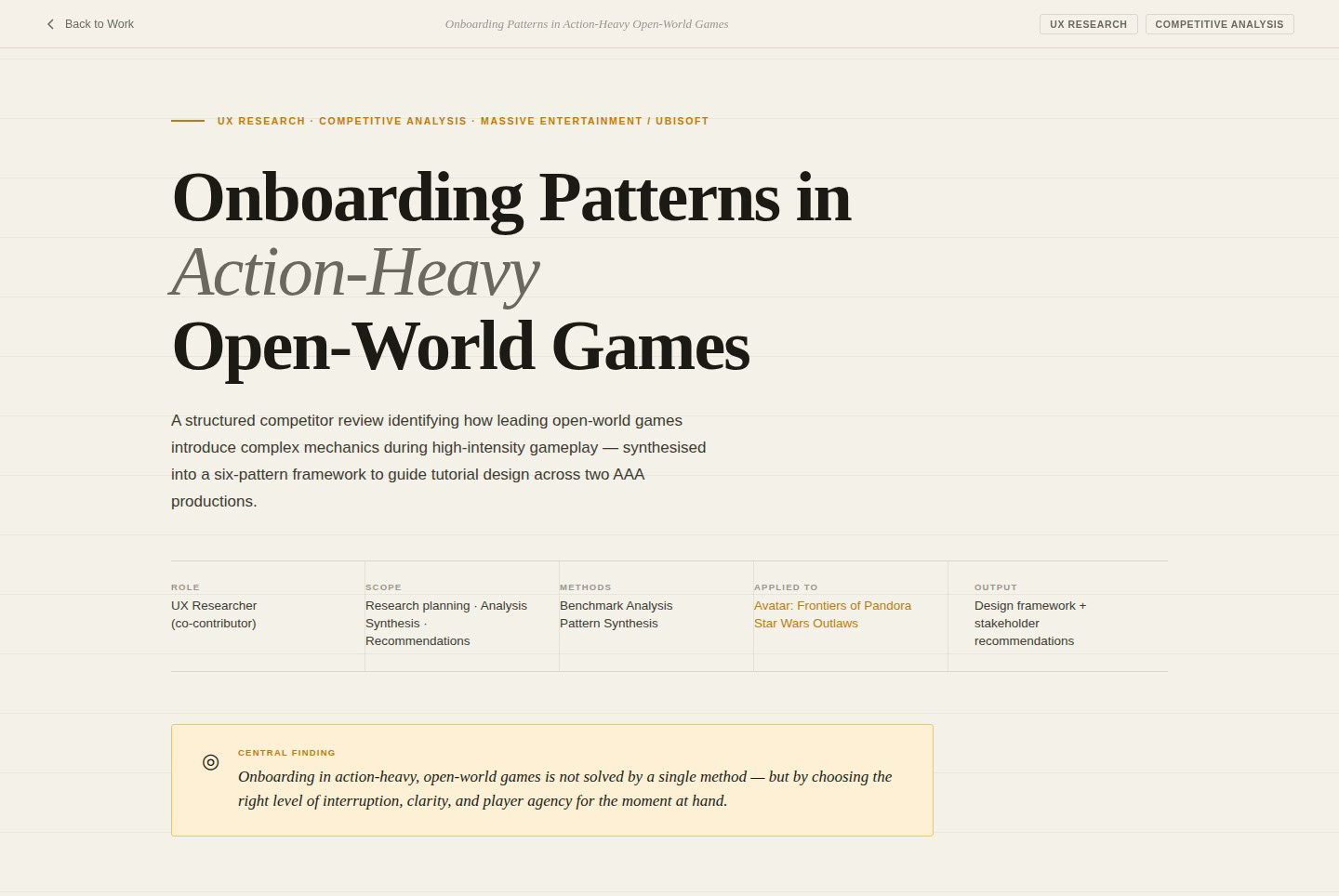Go back via Back to Work link
1339x896 pixels.
90,24
